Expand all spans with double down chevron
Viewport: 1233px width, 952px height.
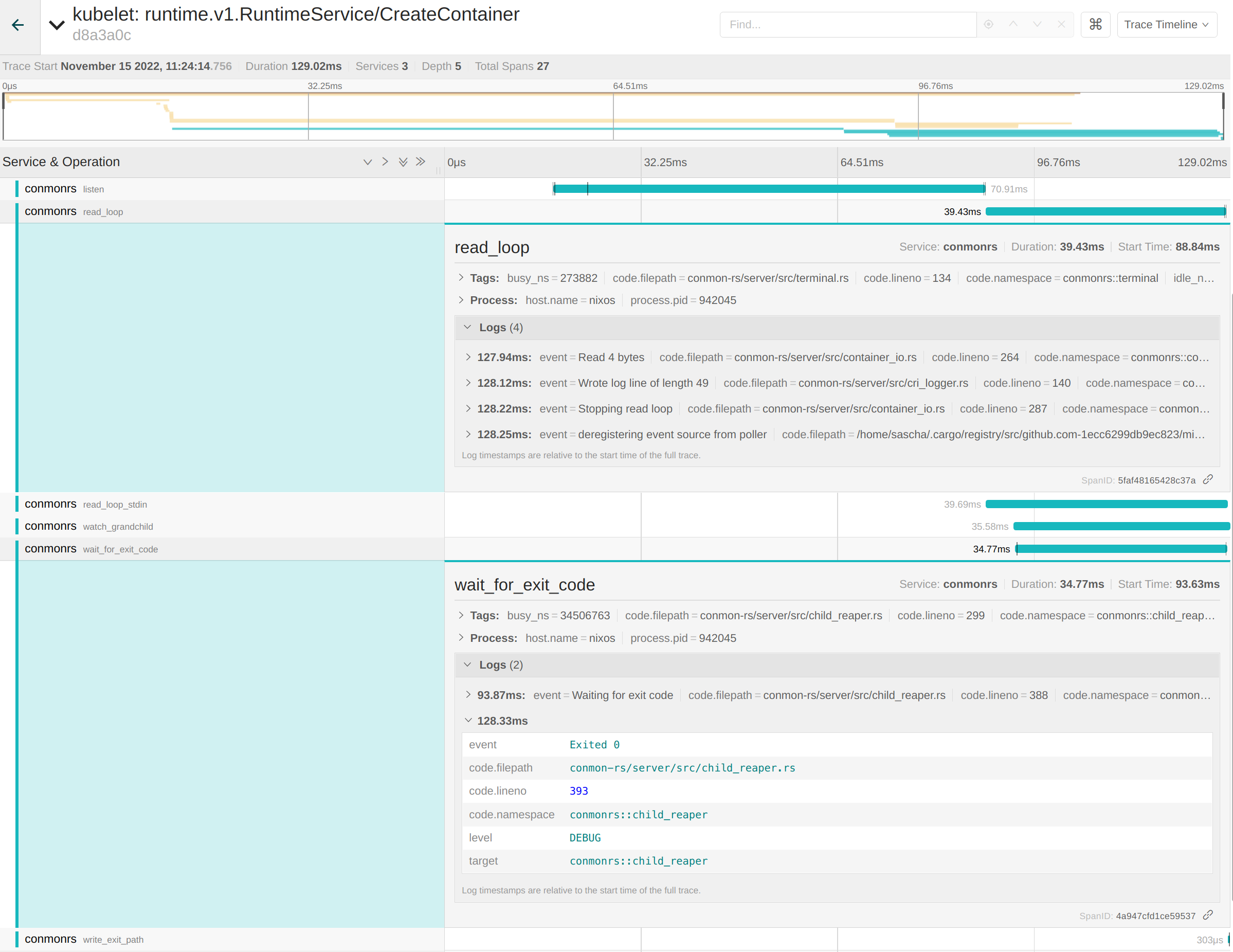pos(403,162)
